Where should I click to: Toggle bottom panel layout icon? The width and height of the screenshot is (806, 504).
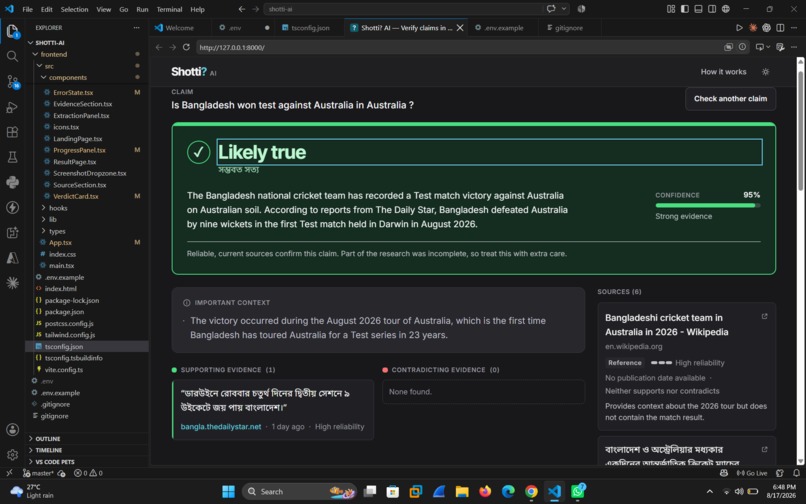[x=698, y=9]
